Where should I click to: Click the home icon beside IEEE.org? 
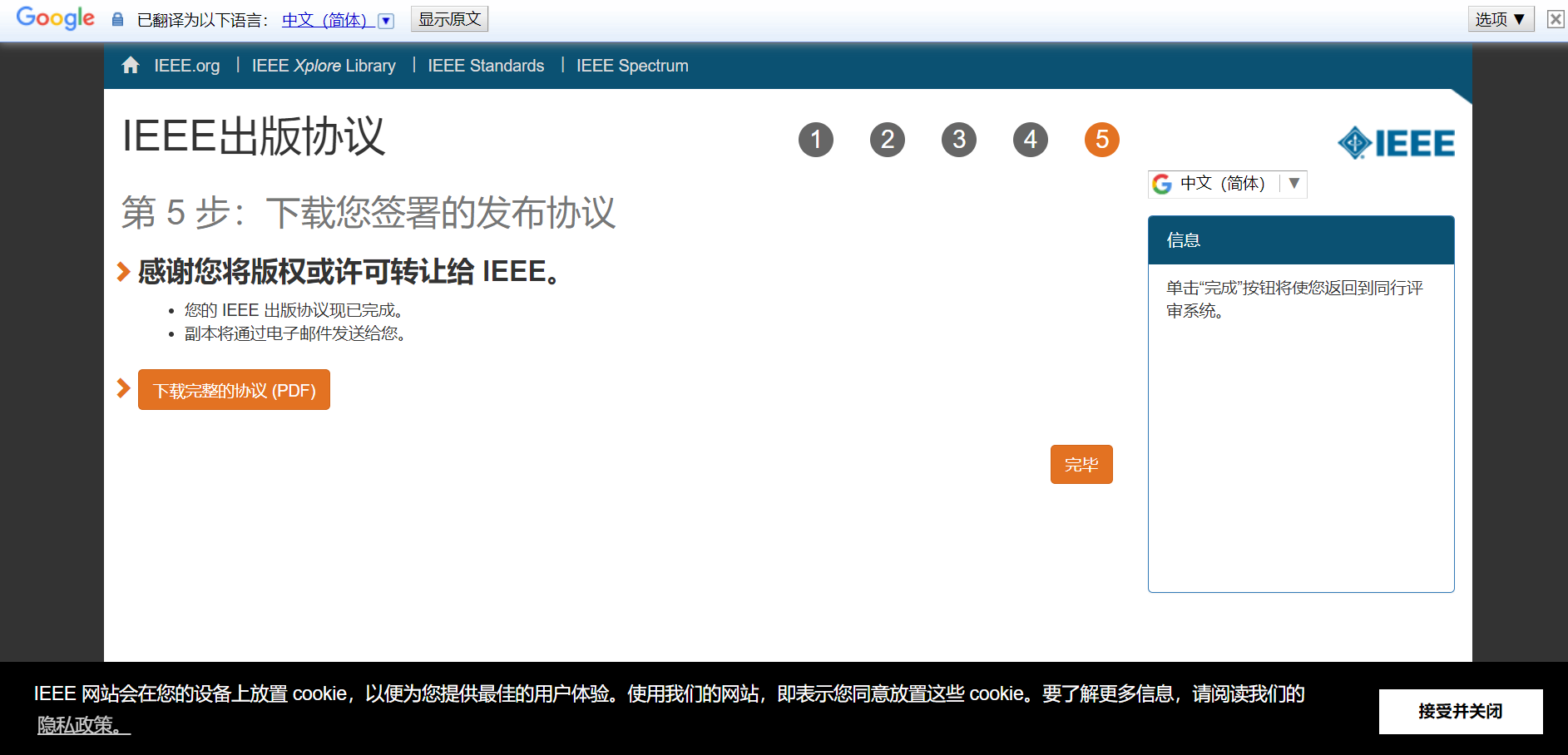[x=131, y=65]
